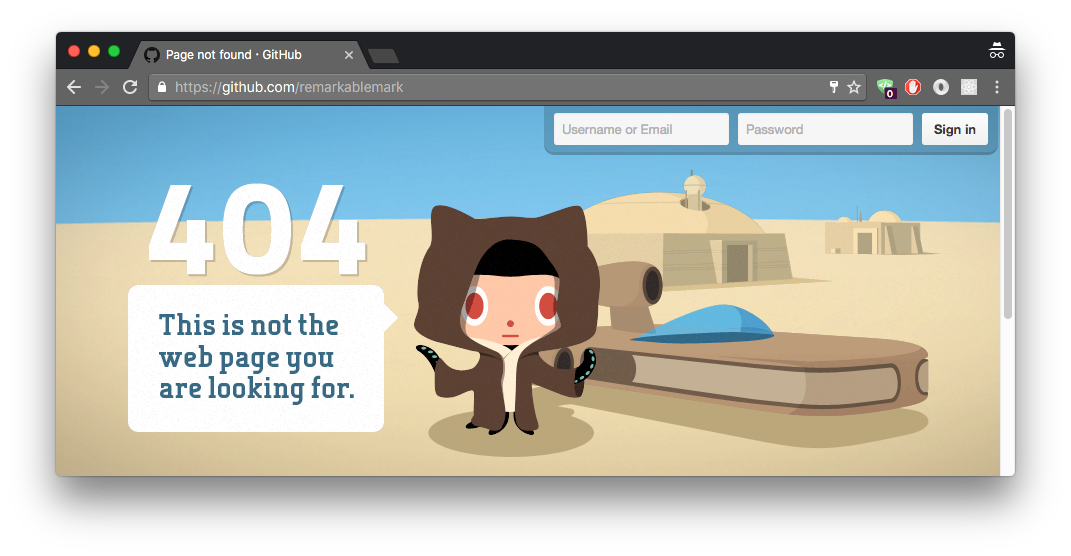1071x556 pixels.
Task: Click the red stop-hand adblock extension
Action: click(x=913, y=87)
